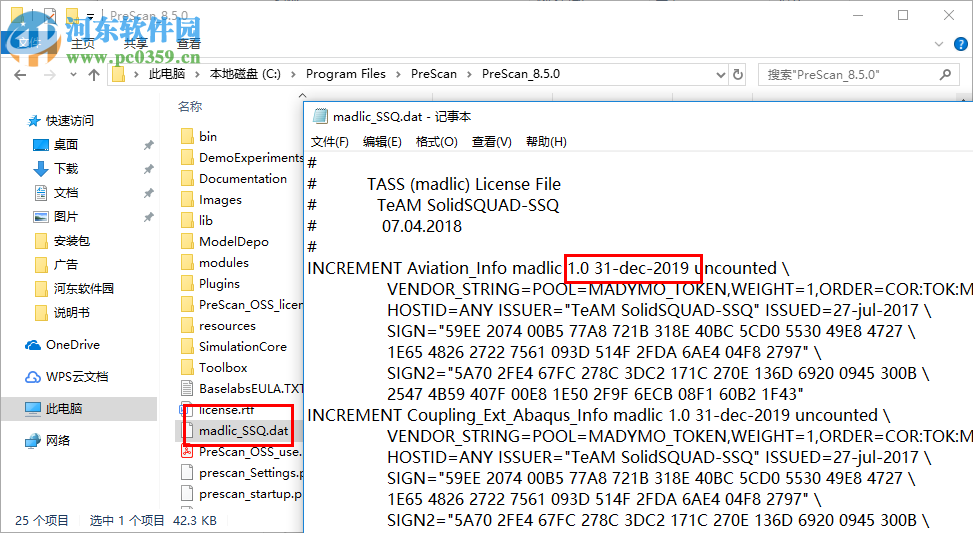Expand the address bar history dropdown
The width and height of the screenshot is (973, 533).
(720, 74)
